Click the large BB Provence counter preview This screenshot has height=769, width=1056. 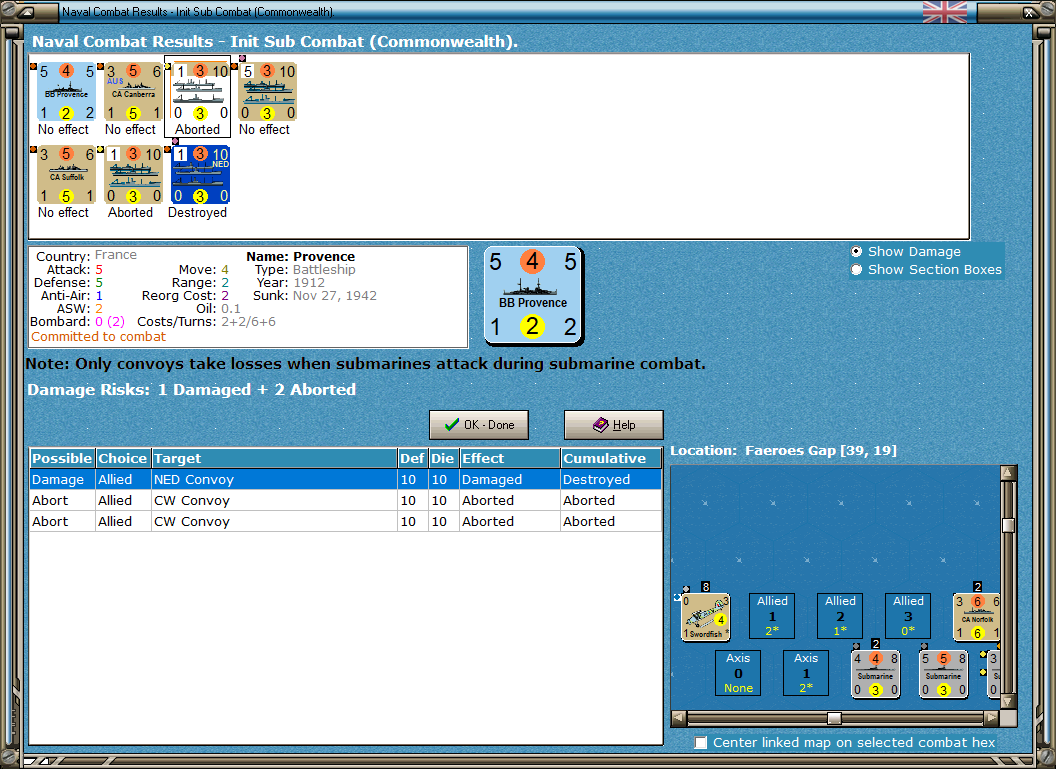[533, 295]
